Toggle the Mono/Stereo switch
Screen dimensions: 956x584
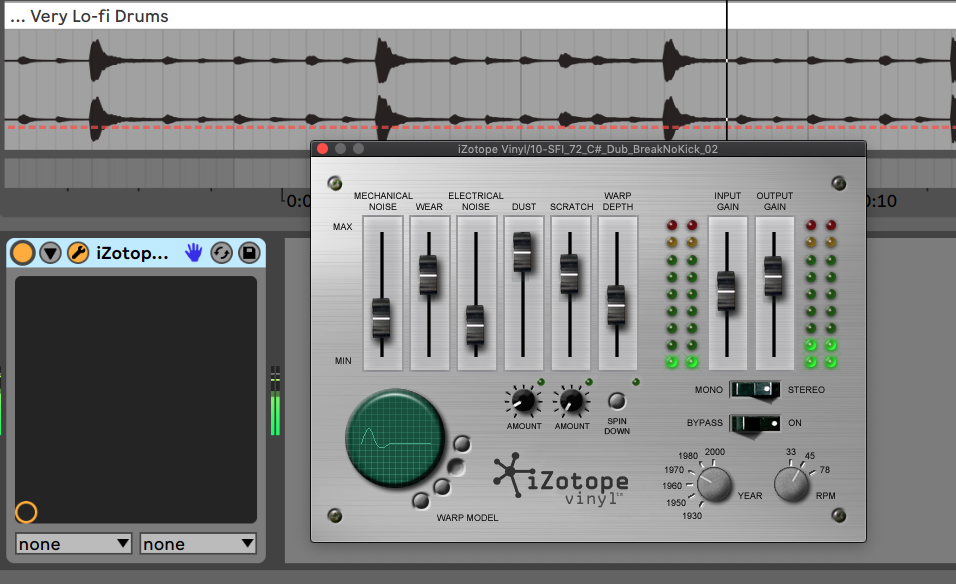(x=755, y=389)
